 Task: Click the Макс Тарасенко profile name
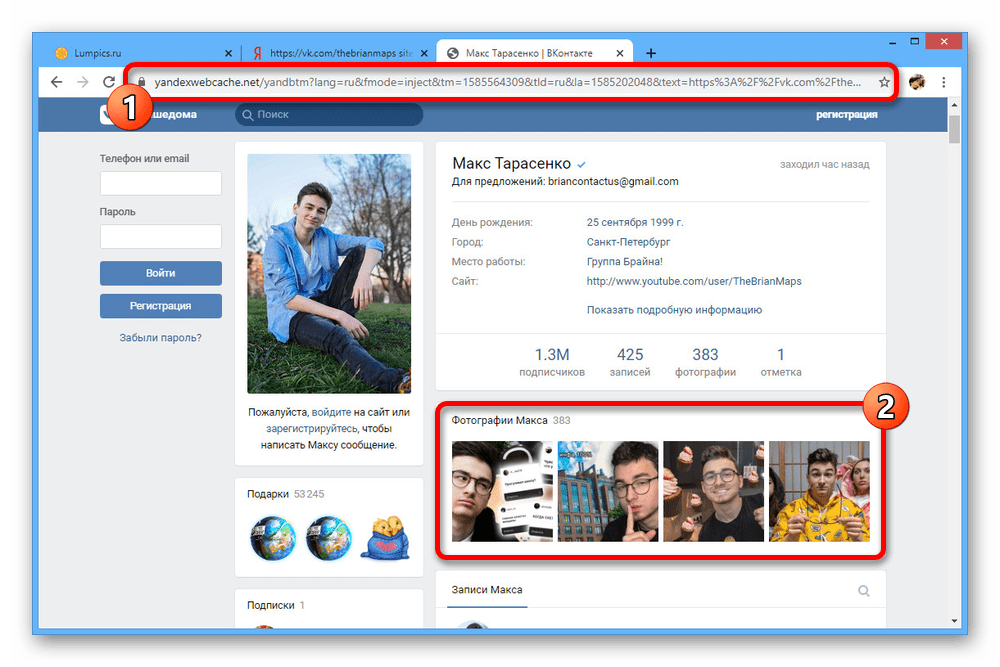pyautogui.click(x=511, y=164)
